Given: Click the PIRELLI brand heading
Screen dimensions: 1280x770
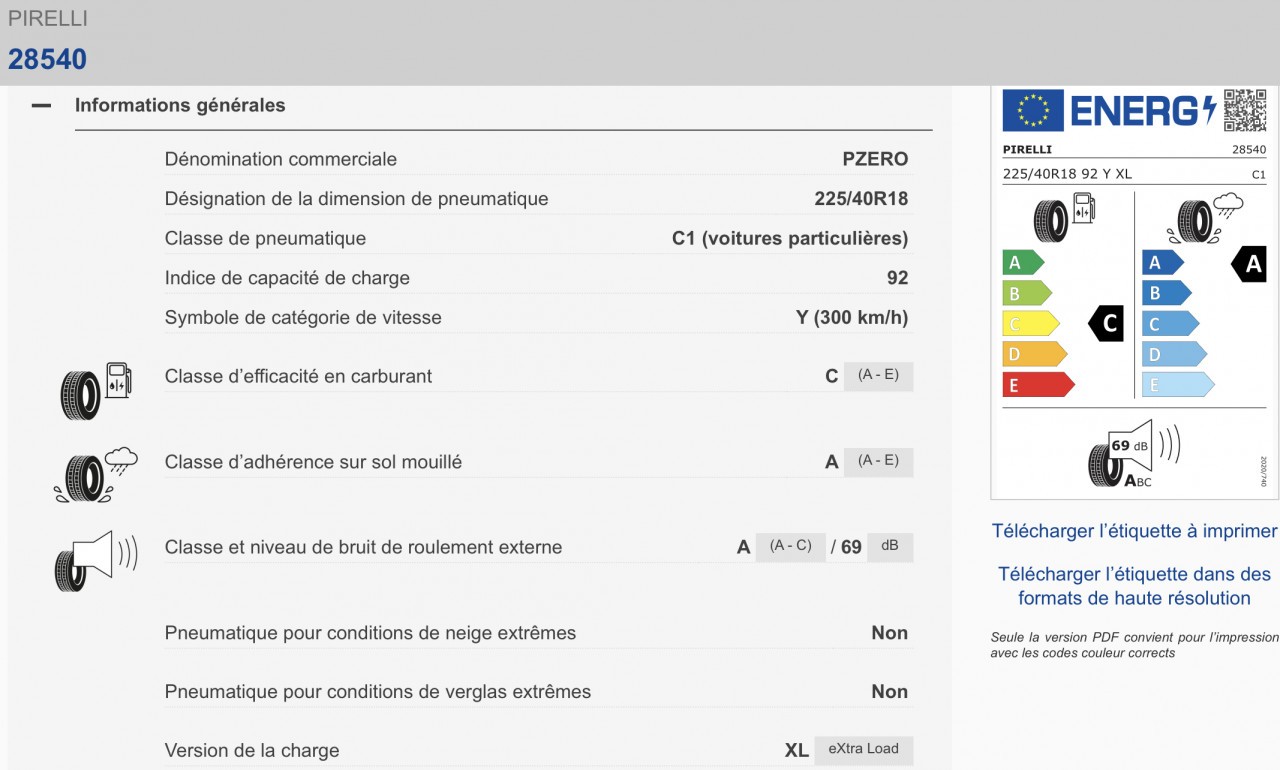Looking at the screenshot, I should point(48,19).
